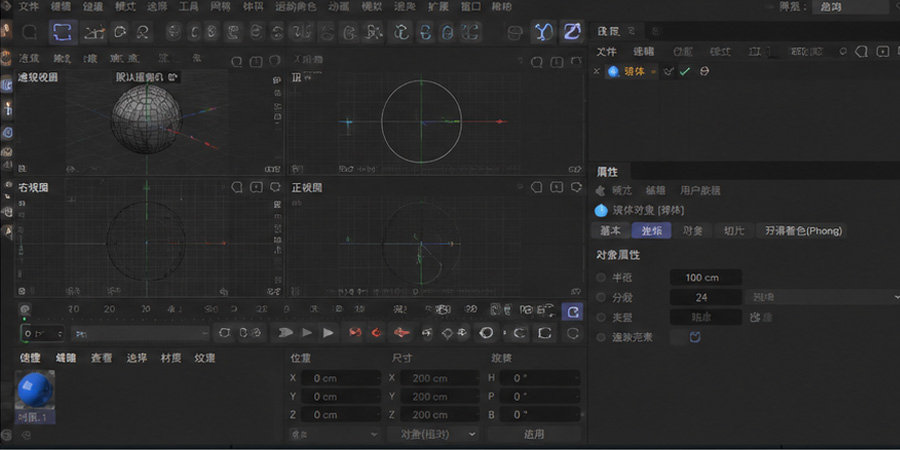
Task: Open the 工具 menu in the menu bar
Action: pyautogui.click(x=188, y=7)
